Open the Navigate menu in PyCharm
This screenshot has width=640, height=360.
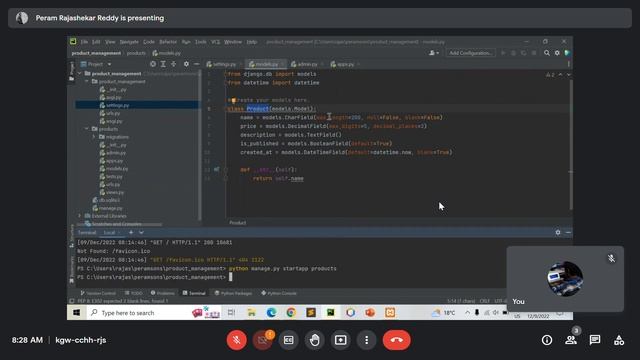pyautogui.click(x=129, y=42)
